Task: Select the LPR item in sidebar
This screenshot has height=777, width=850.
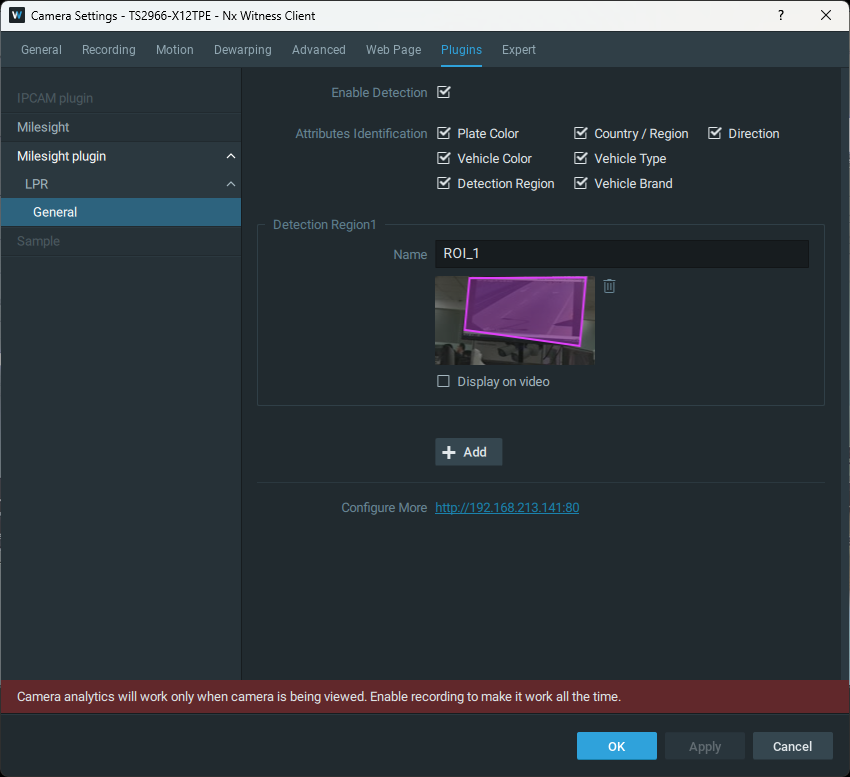Action: tap(121, 184)
